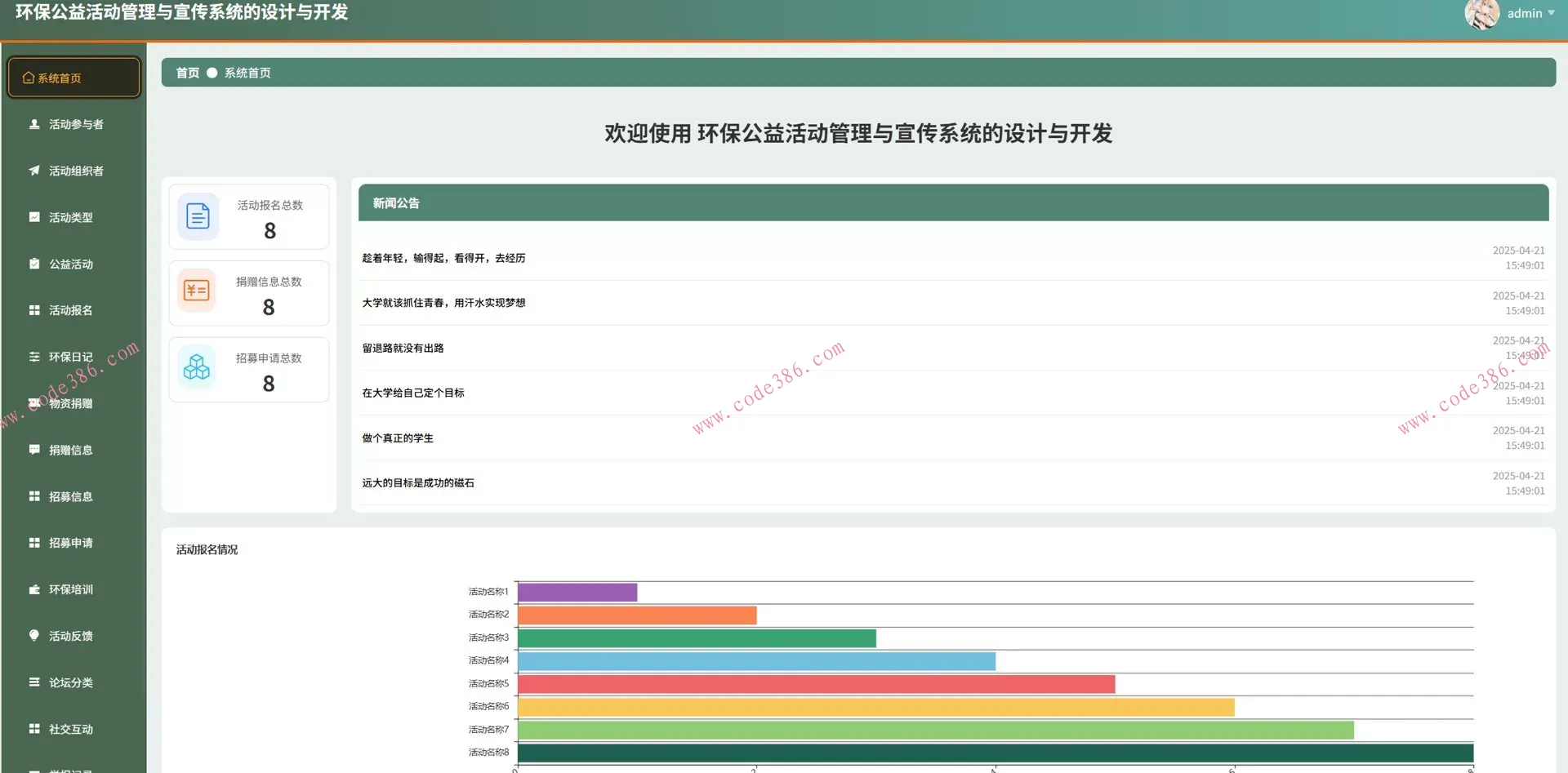Viewport: 1568px width, 773px height.
Task: Select 环保培训 in the sidebar
Action: click(x=71, y=589)
